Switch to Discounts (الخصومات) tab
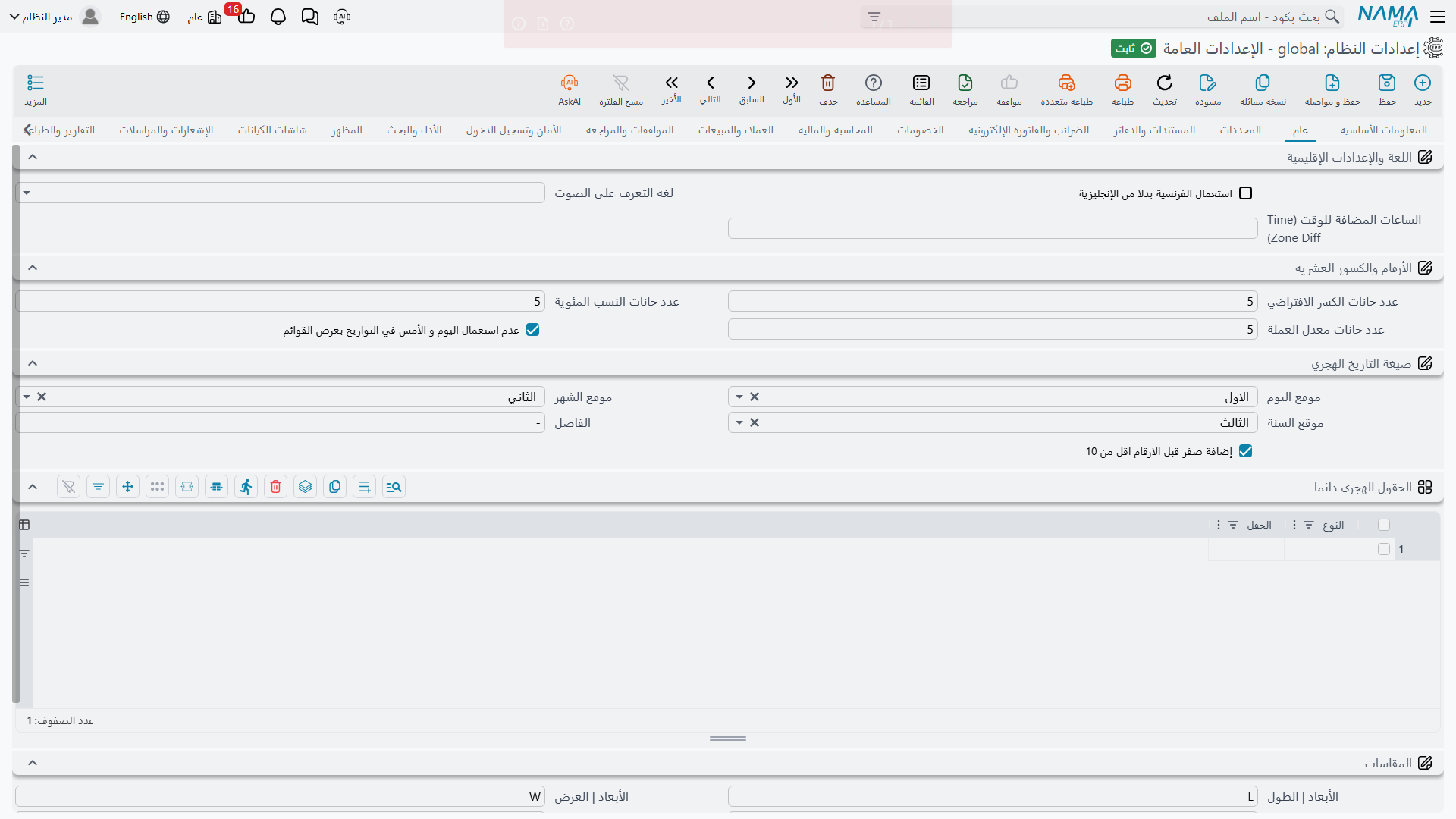Image resolution: width=1456 pixels, height=819 pixels. click(x=921, y=130)
